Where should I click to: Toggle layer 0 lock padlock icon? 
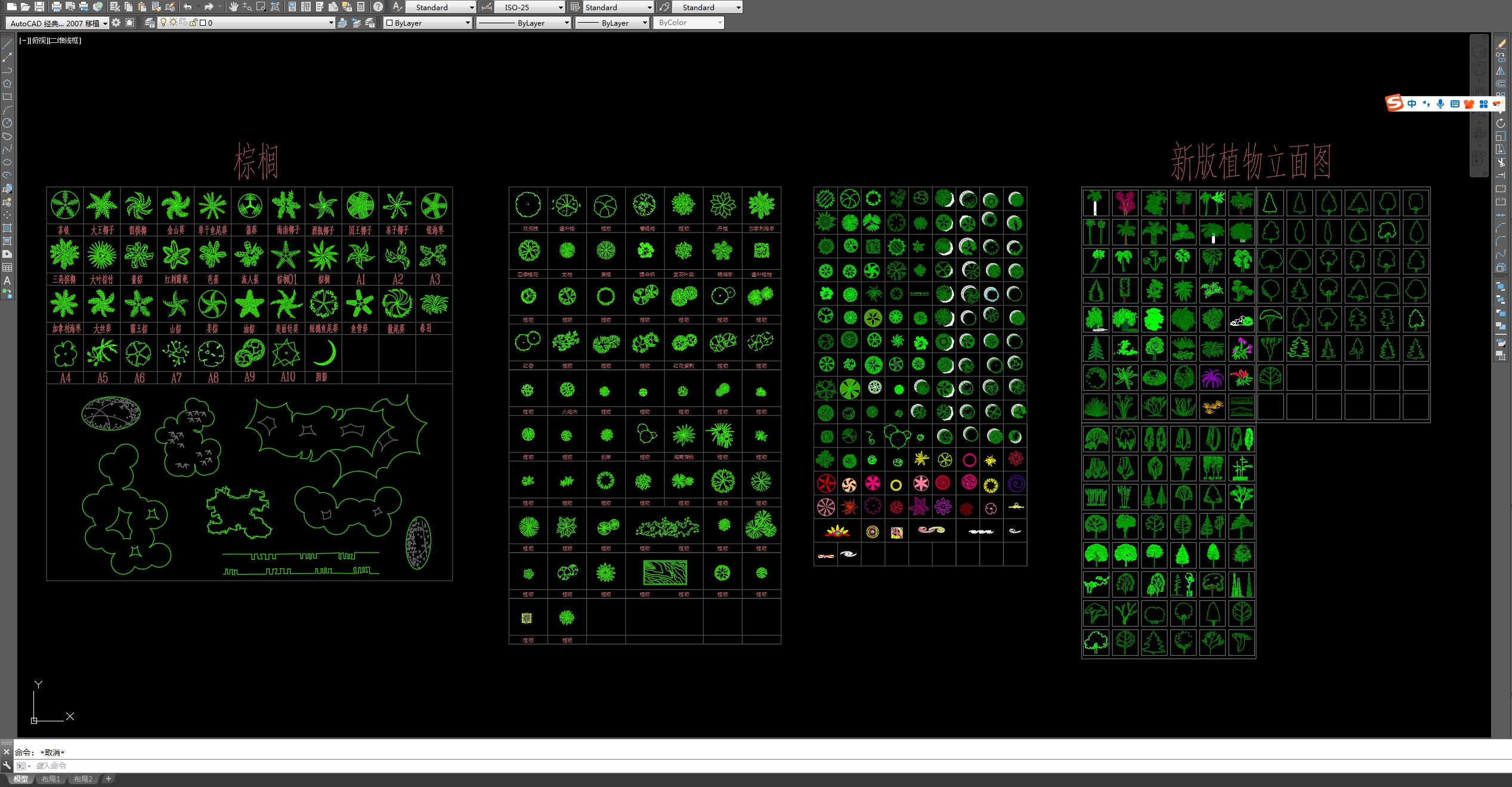click(193, 23)
